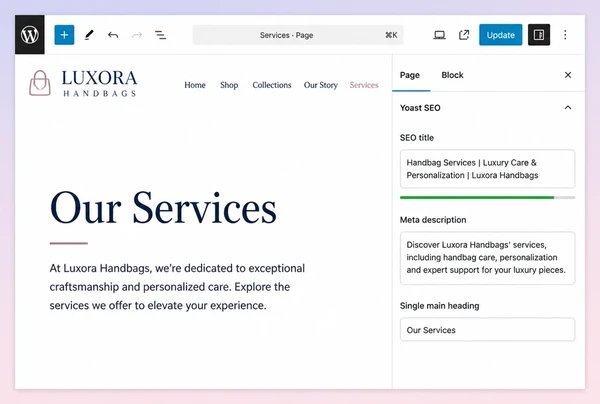Viewport: 600px width, 404px height.
Task: Select the Our Services page heading
Action: pyautogui.click(x=163, y=209)
